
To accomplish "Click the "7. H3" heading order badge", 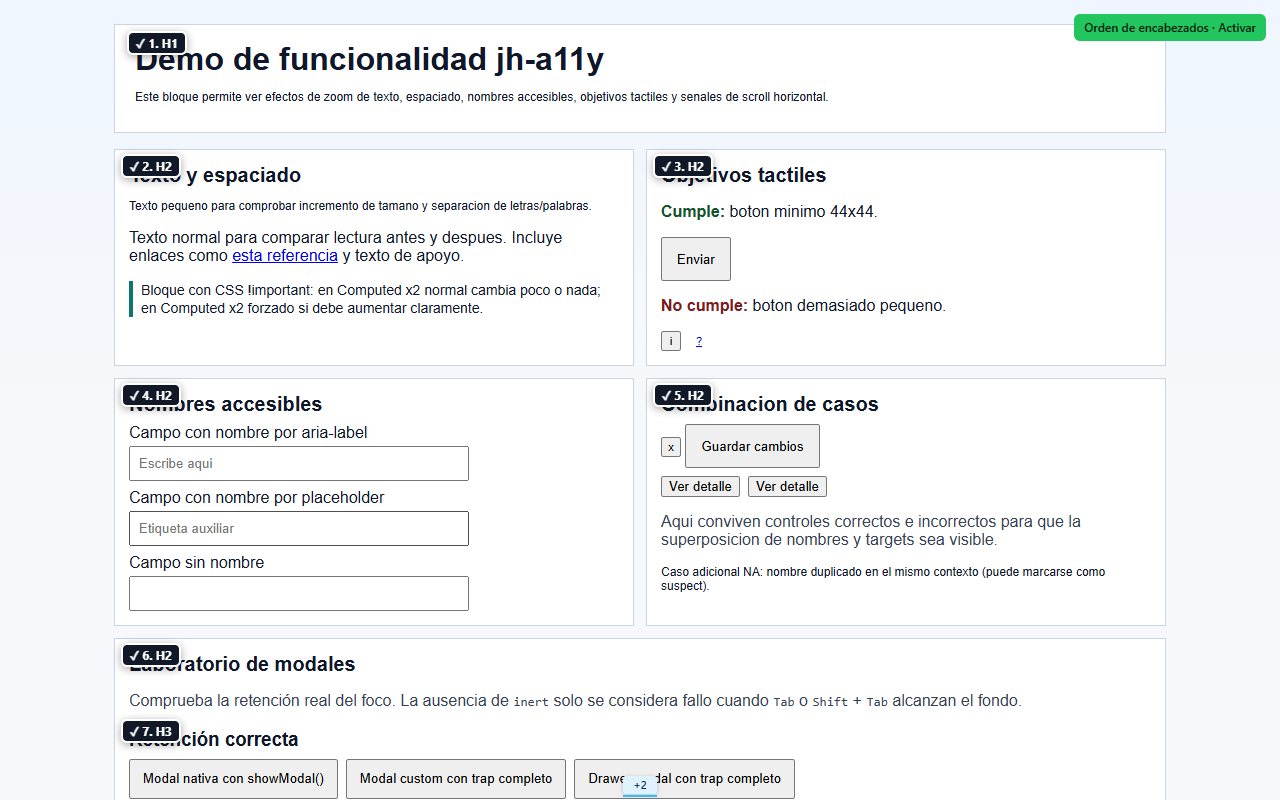I will (150, 731).
